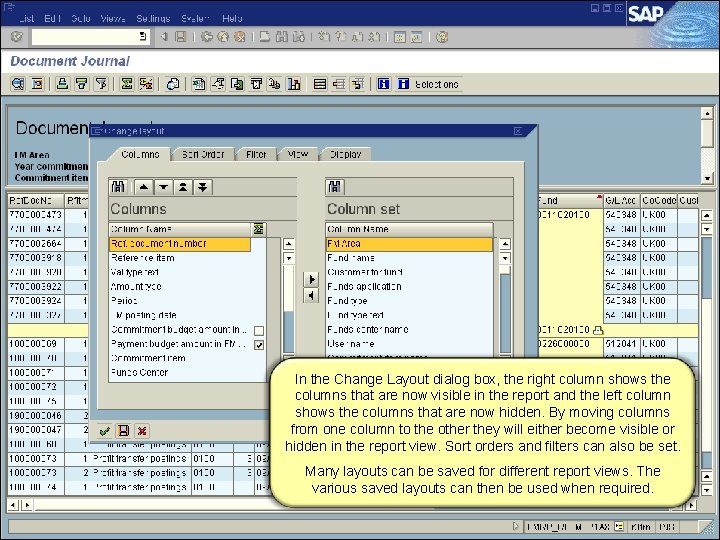Click the Save diskette icon in standard toolbar
Screen dimensions: 720x540
181,37
